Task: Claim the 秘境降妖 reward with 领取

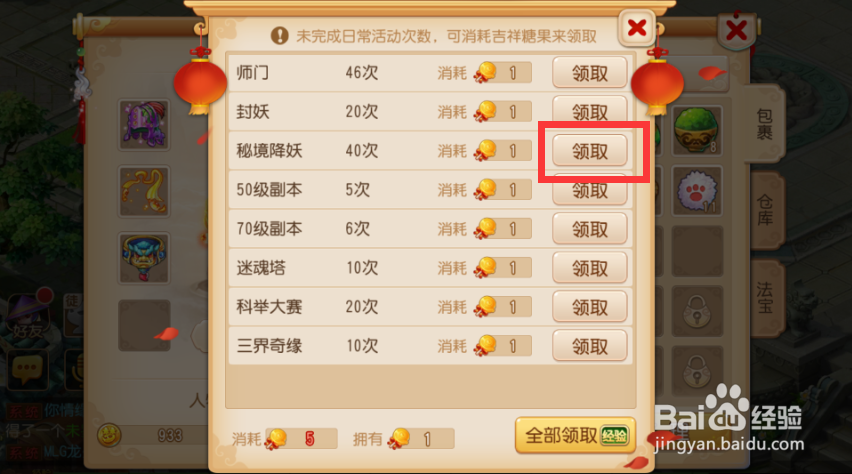Action: click(590, 151)
